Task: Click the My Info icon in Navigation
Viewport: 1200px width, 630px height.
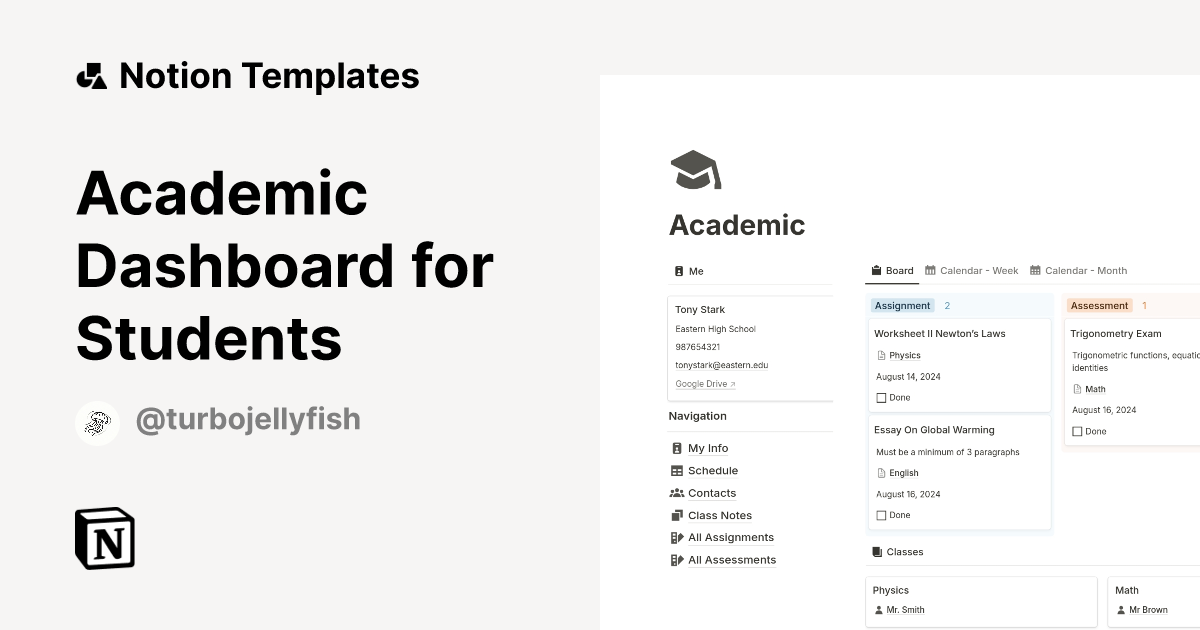Action: click(x=678, y=448)
